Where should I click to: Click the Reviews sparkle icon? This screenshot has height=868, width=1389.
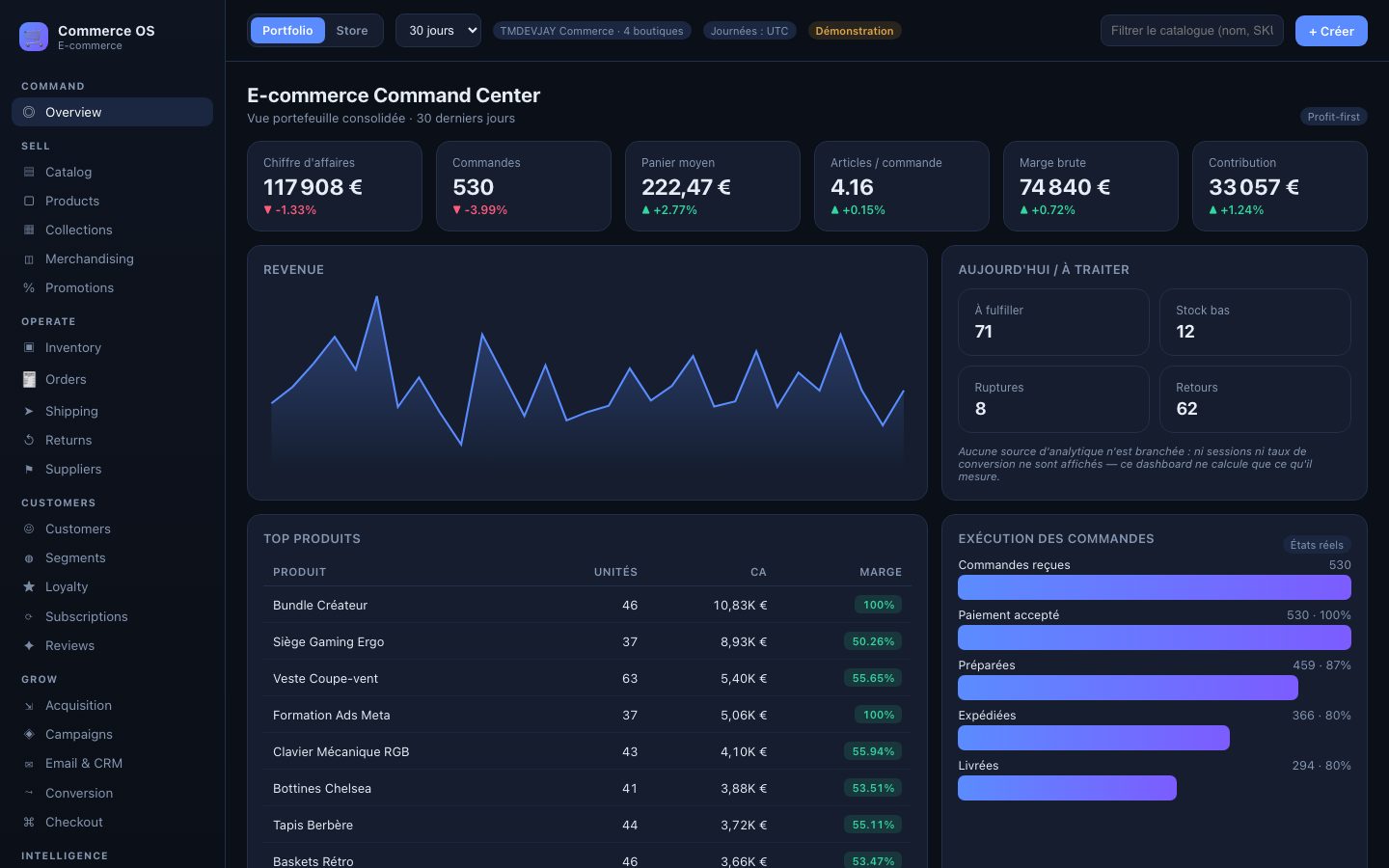pos(29,645)
